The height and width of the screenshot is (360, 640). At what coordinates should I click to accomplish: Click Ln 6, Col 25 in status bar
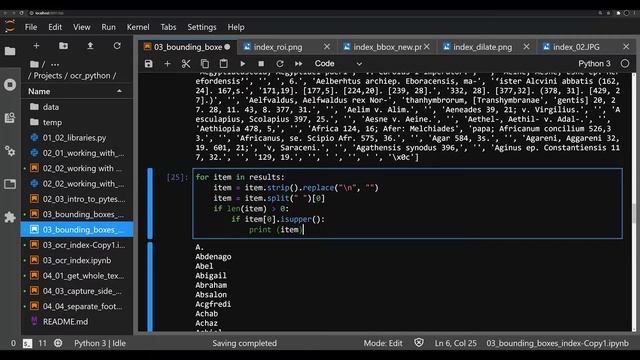click(456, 343)
